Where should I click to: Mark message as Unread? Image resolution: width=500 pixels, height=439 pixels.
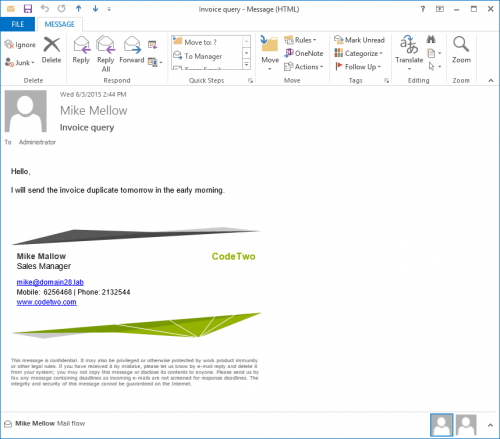pos(359,40)
